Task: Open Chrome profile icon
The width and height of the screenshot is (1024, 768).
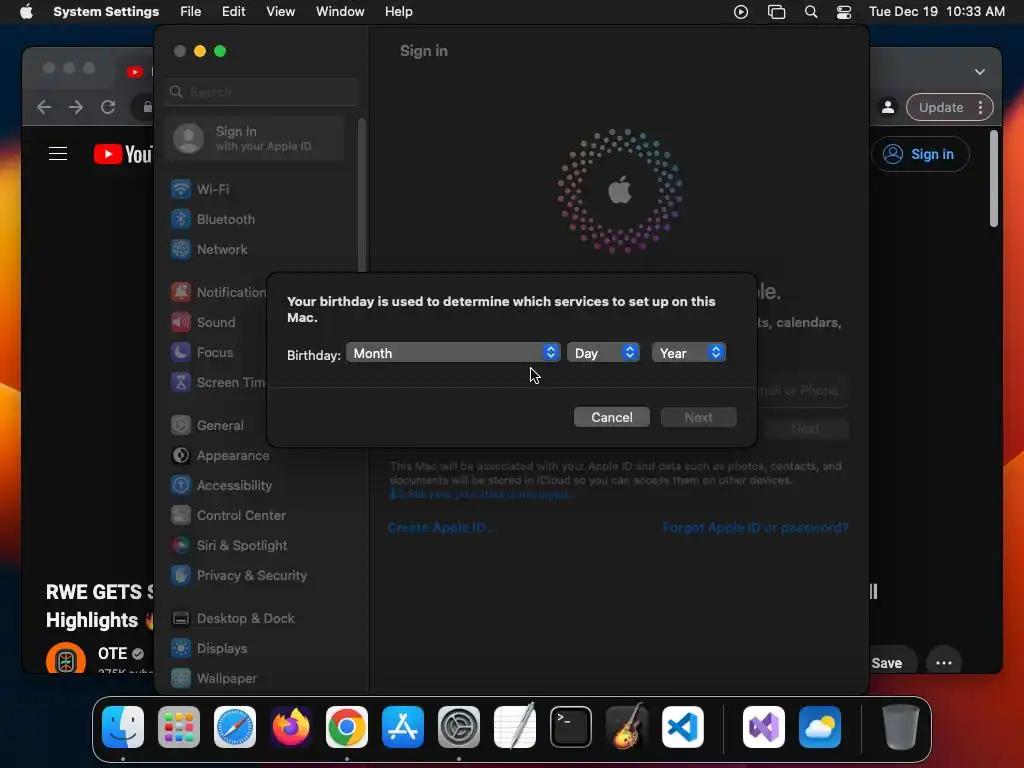Action: (888, 107)
